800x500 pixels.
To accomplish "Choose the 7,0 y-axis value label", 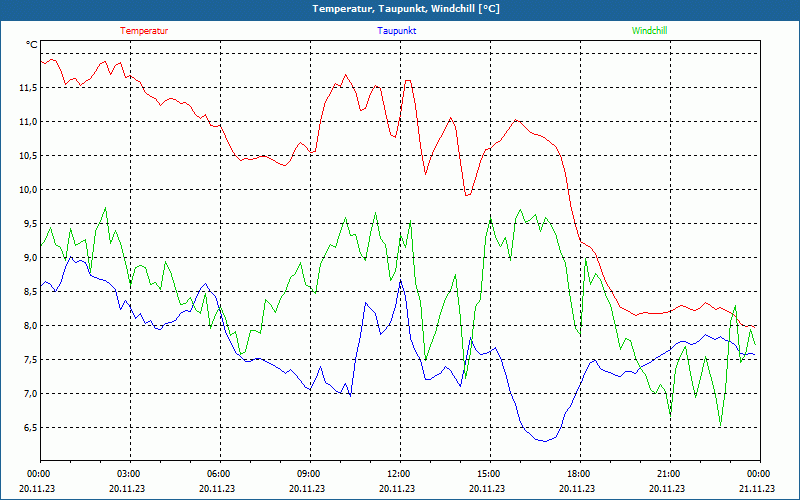I will click(x=29, y=394).
